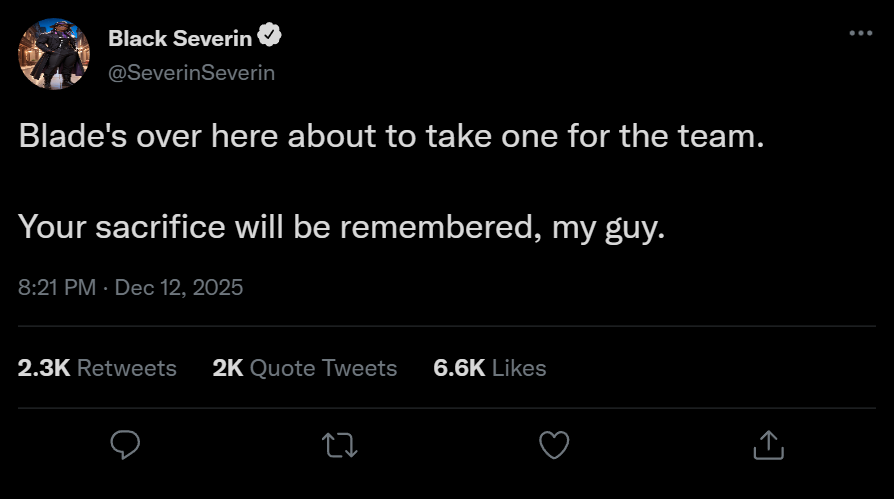The height and width of the screenshot is (499, 894).
Task: View the 2.3K Retweets list
Action: point(97,368)
